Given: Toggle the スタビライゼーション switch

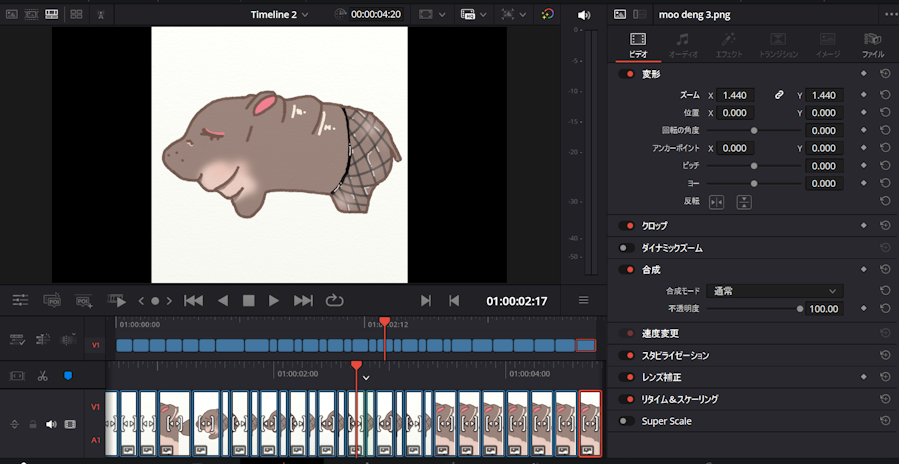Looking at the screenshot, I should point(627,356).
